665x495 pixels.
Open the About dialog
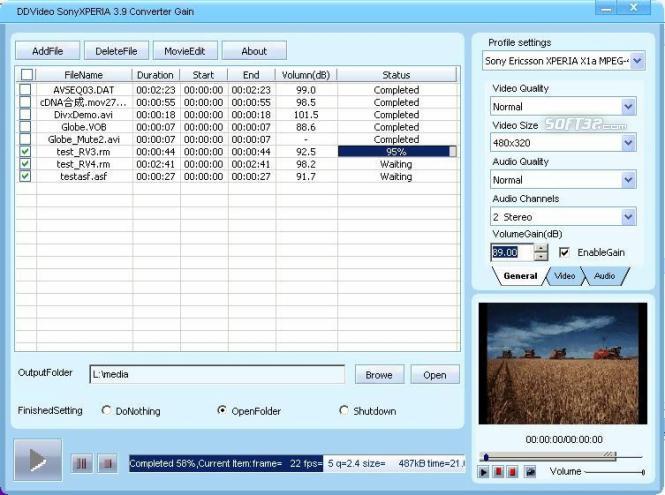(254, 51)
